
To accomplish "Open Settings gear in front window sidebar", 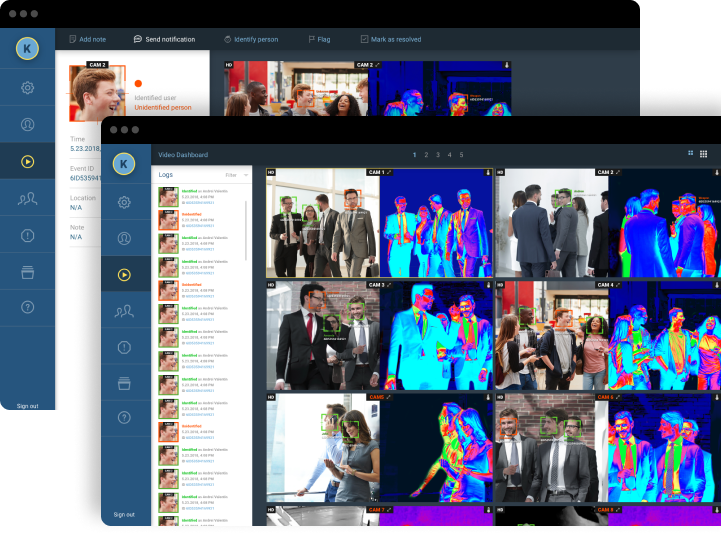I will click(x=124, y=202).
